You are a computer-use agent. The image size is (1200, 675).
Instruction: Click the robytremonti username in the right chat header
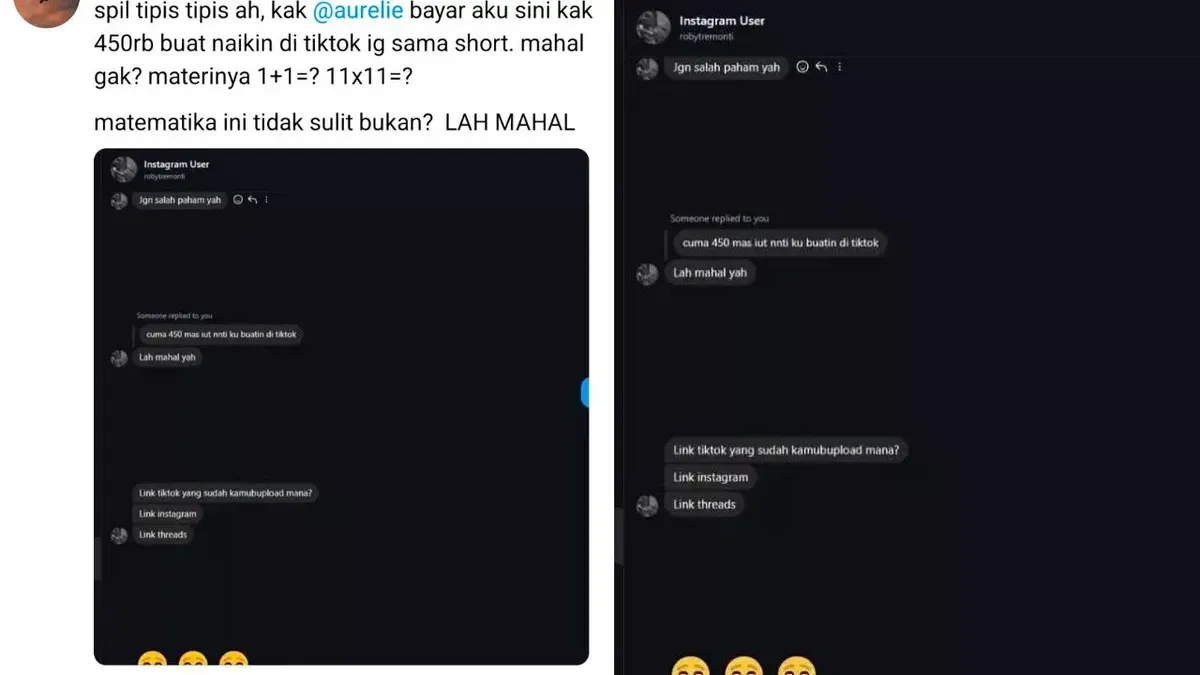[x=706, y=35]
